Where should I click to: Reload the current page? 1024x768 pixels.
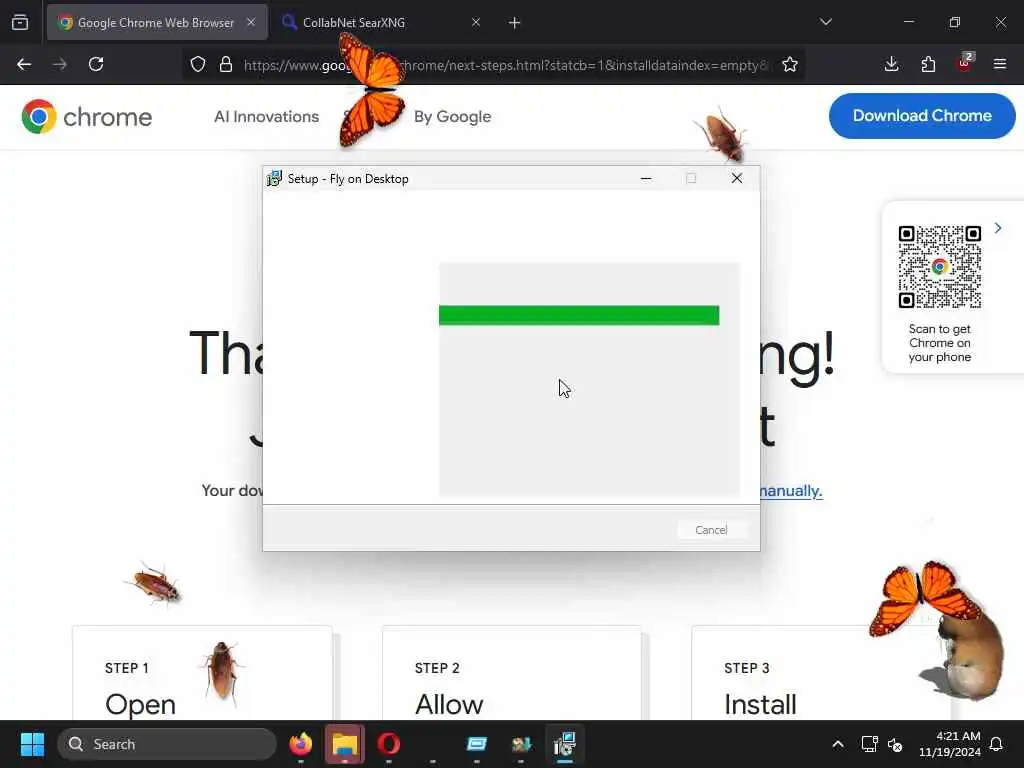[x=96, y=64]
